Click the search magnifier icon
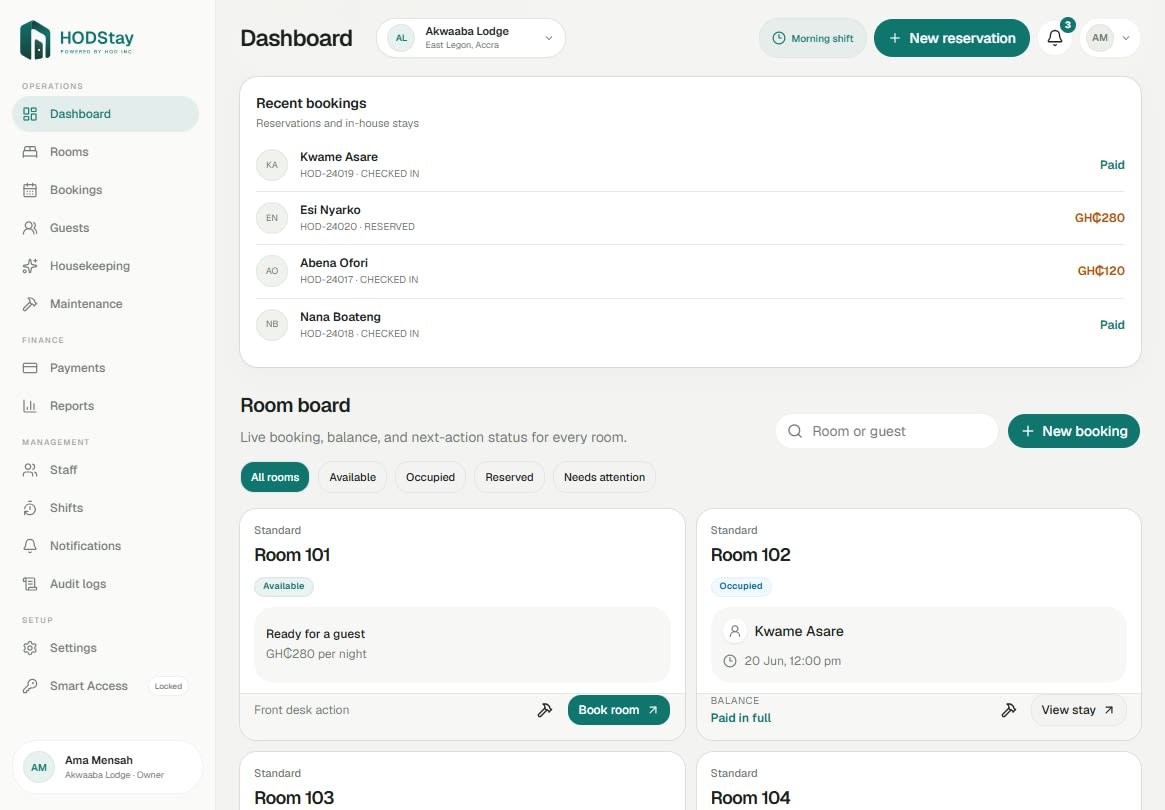Screen dimensions: 1165x810 [x=795, y=431]
